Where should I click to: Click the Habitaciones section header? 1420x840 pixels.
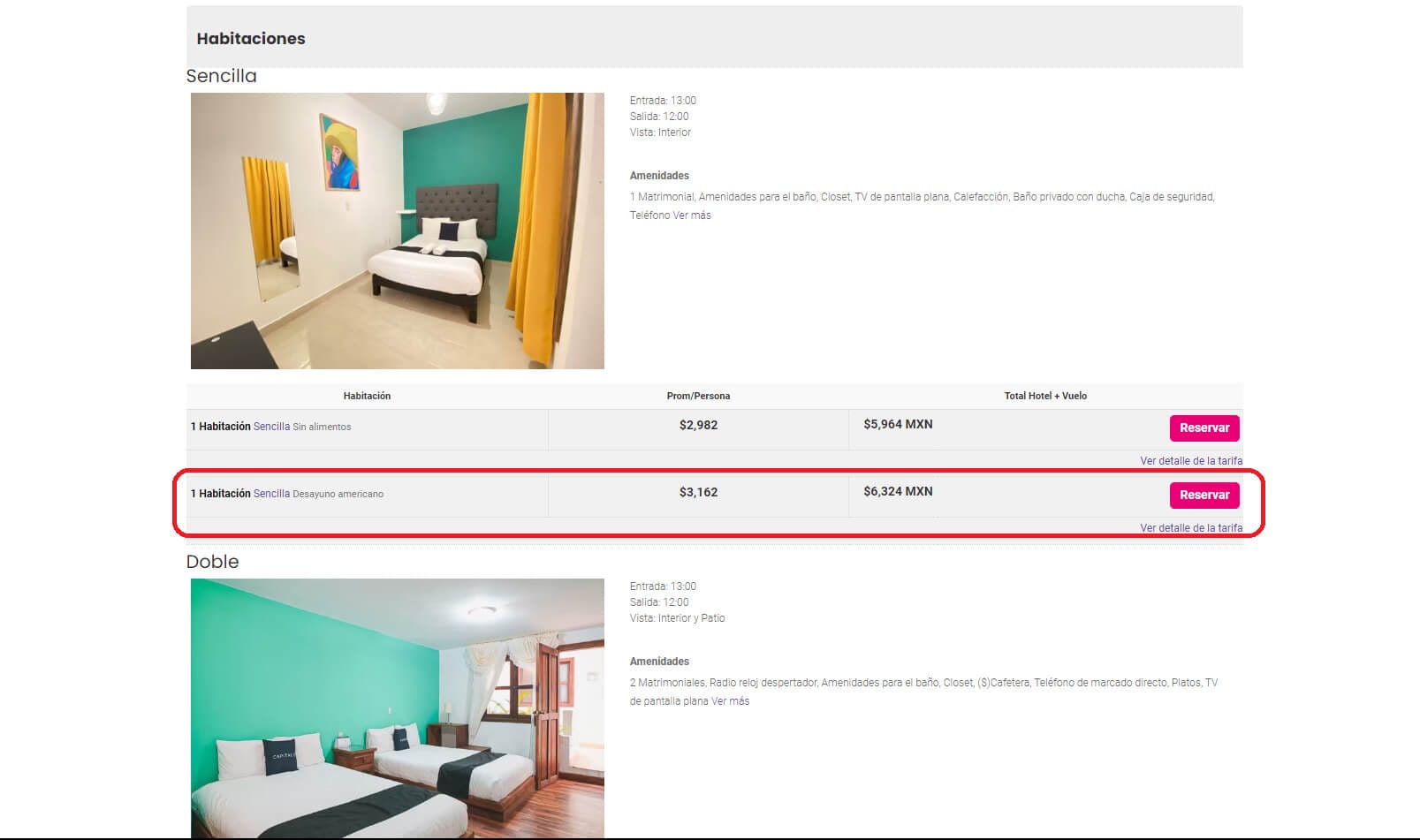point(251,39)
